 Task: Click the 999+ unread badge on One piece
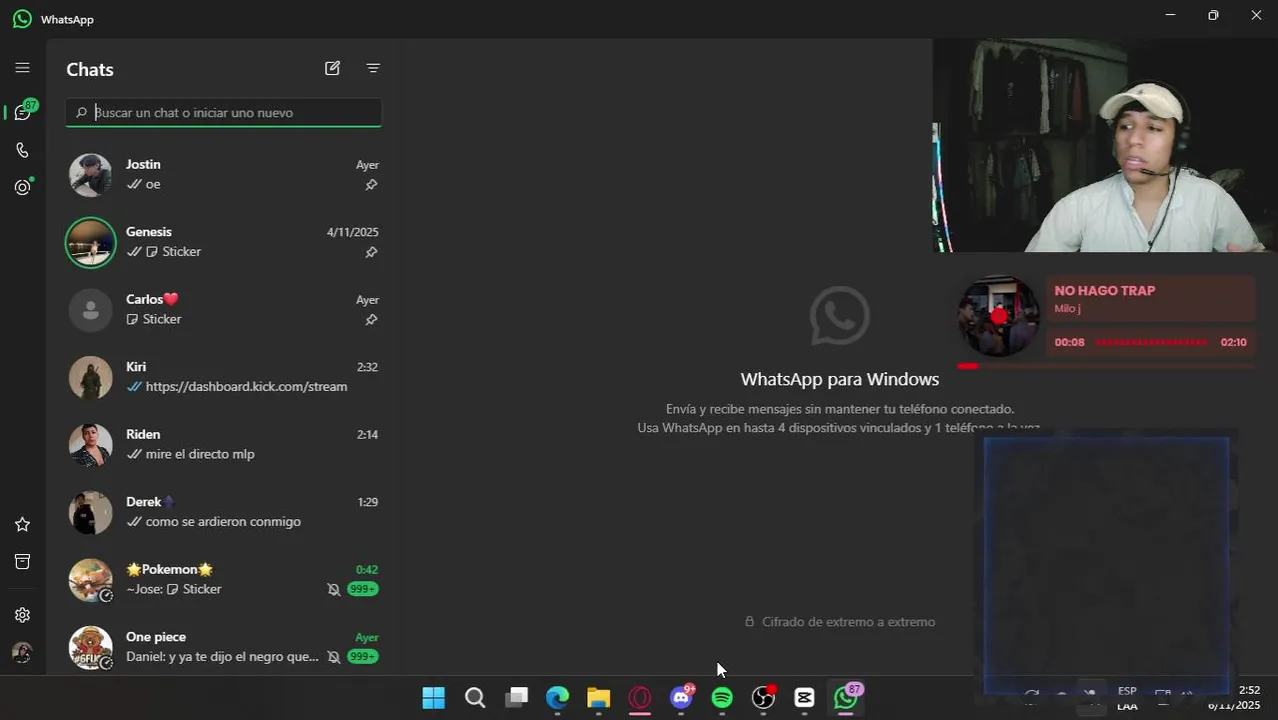[362, 657]
